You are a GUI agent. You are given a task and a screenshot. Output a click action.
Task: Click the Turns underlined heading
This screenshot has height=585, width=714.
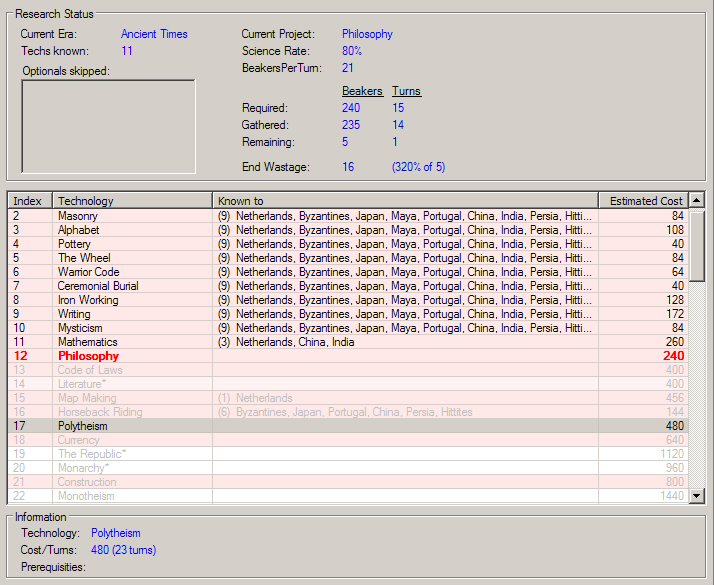(407, 91)
